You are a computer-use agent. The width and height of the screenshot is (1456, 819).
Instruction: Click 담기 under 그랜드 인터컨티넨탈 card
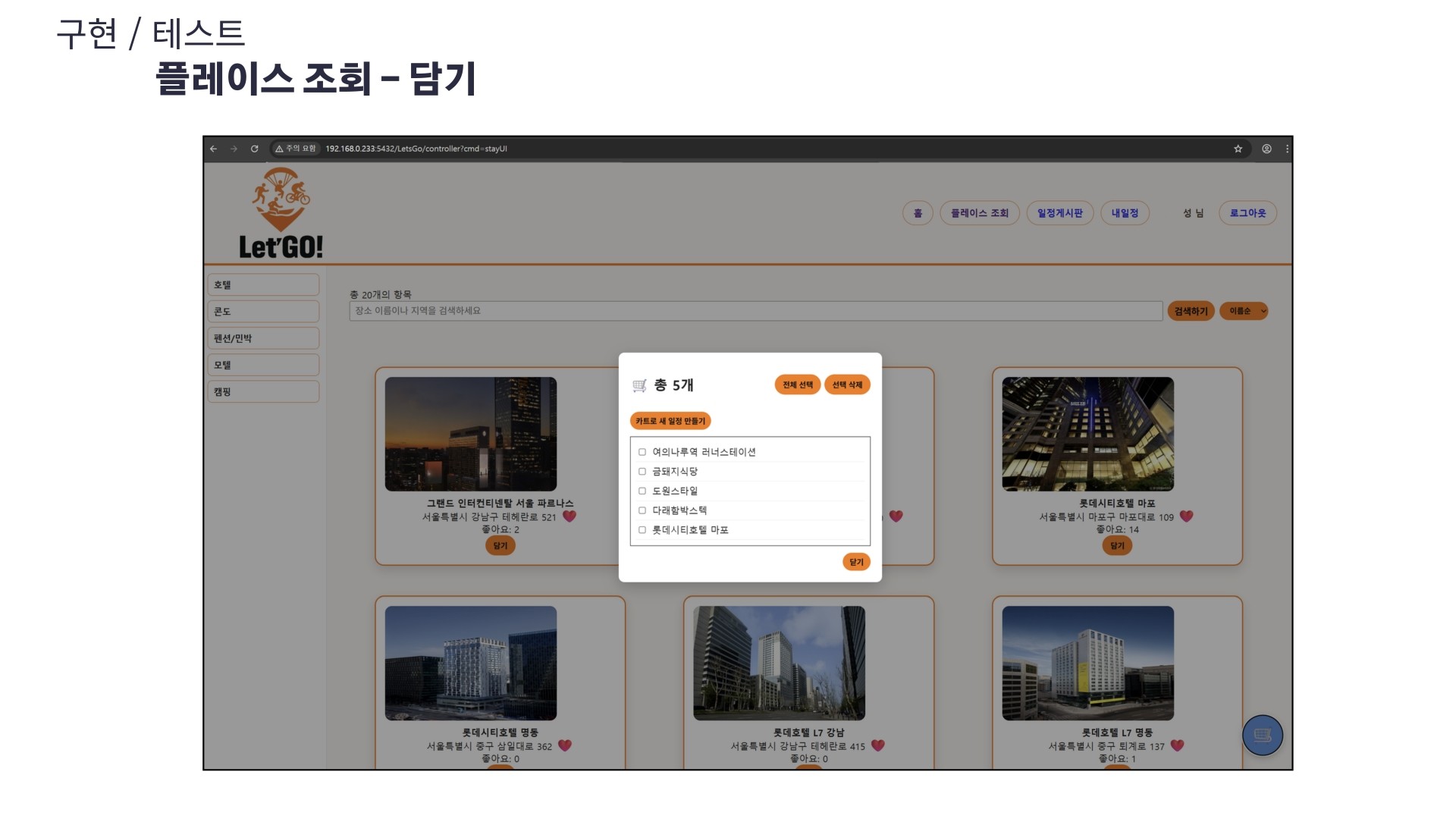click(x=500, y=546)
